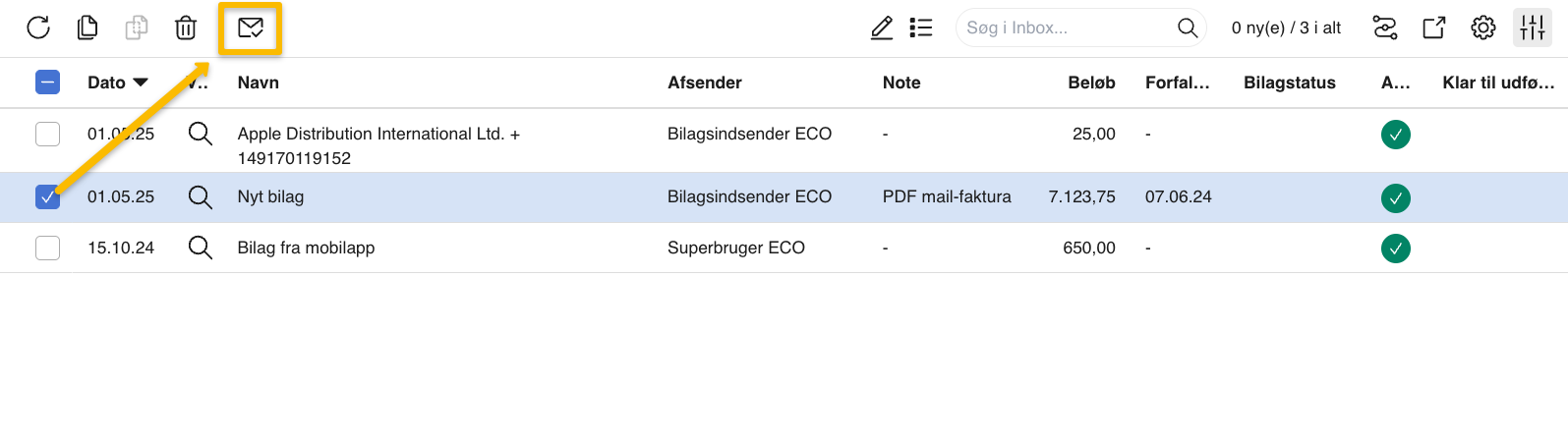Open the settings gear icon
The height and width of the screenshot is (443, 1568).
(x=1483, y=28)
